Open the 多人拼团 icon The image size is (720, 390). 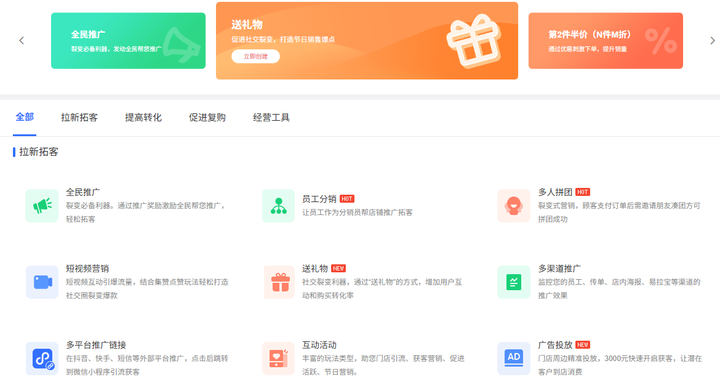pyautogui.click(x=514, y=206)
